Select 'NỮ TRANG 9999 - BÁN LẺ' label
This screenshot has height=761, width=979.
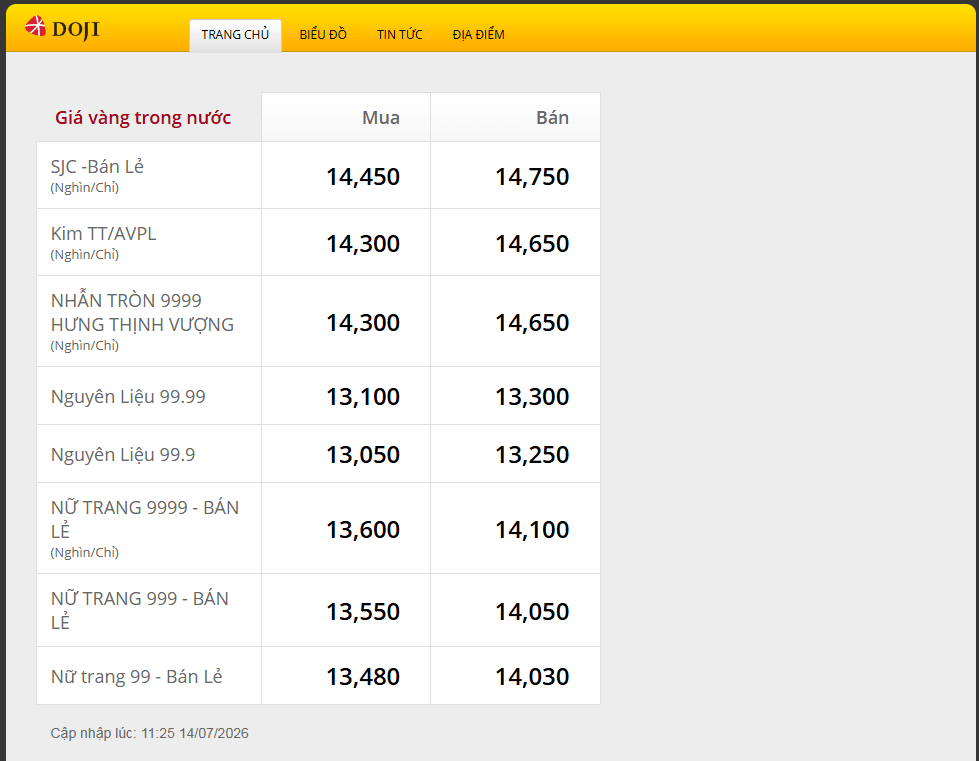145,519
